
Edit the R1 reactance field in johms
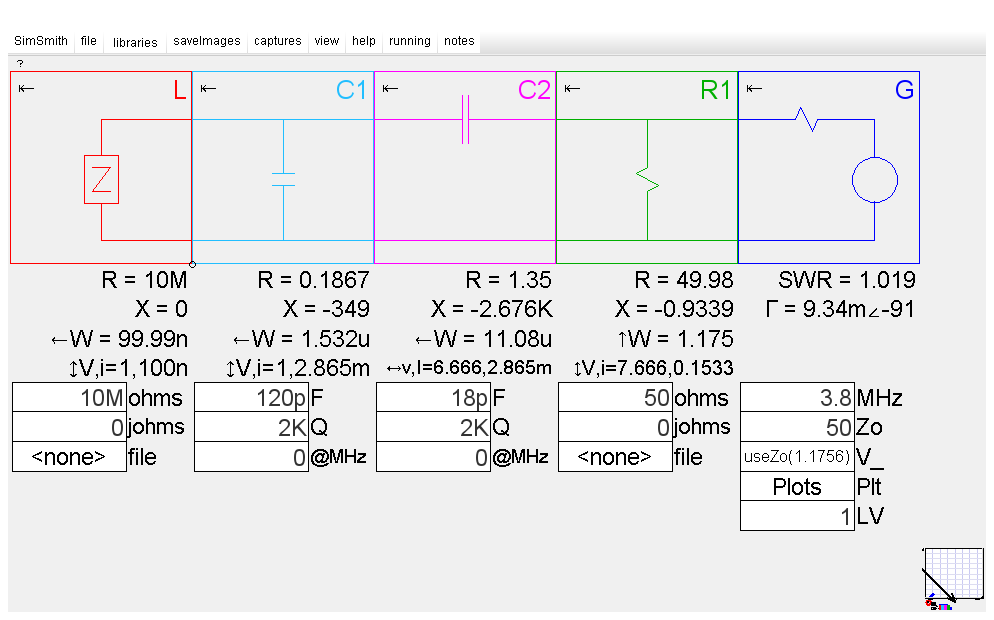tap(615, 427)
